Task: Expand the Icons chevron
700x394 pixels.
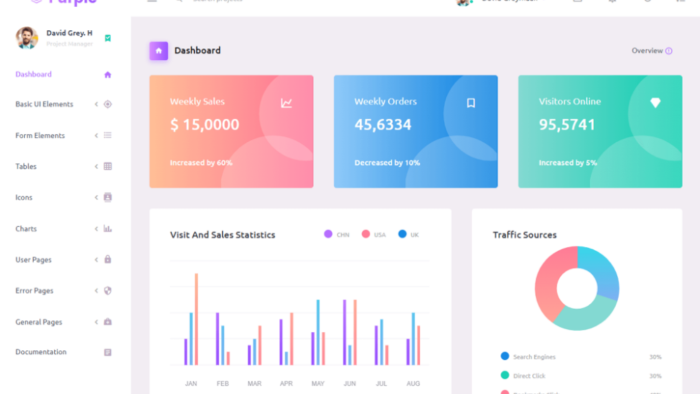Action: click(x=96, y=197)
